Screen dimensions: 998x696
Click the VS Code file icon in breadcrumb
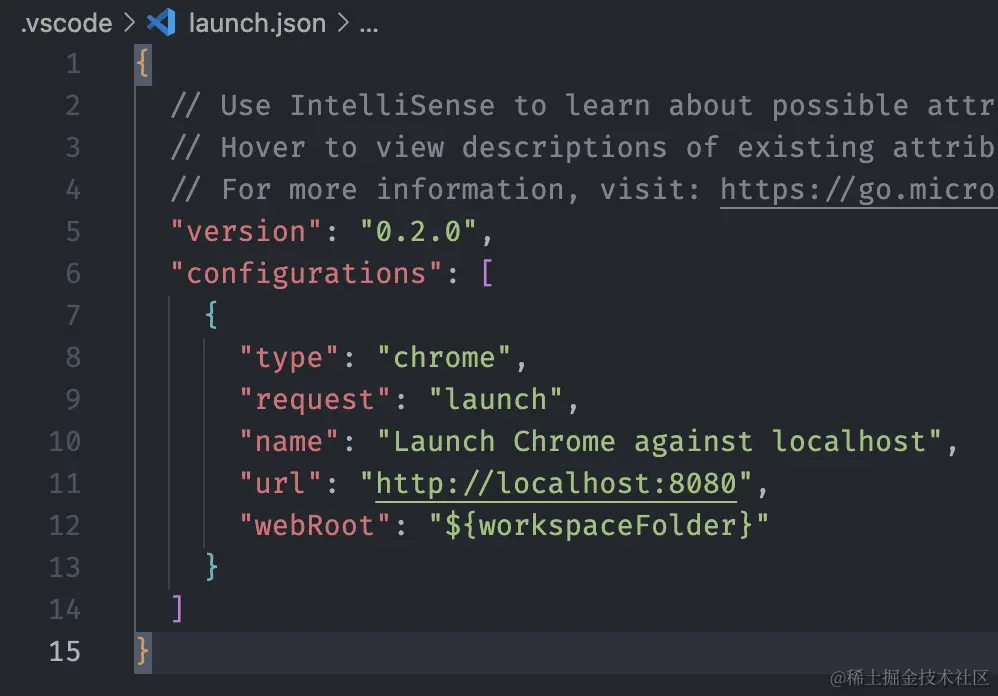click(162, 23)
